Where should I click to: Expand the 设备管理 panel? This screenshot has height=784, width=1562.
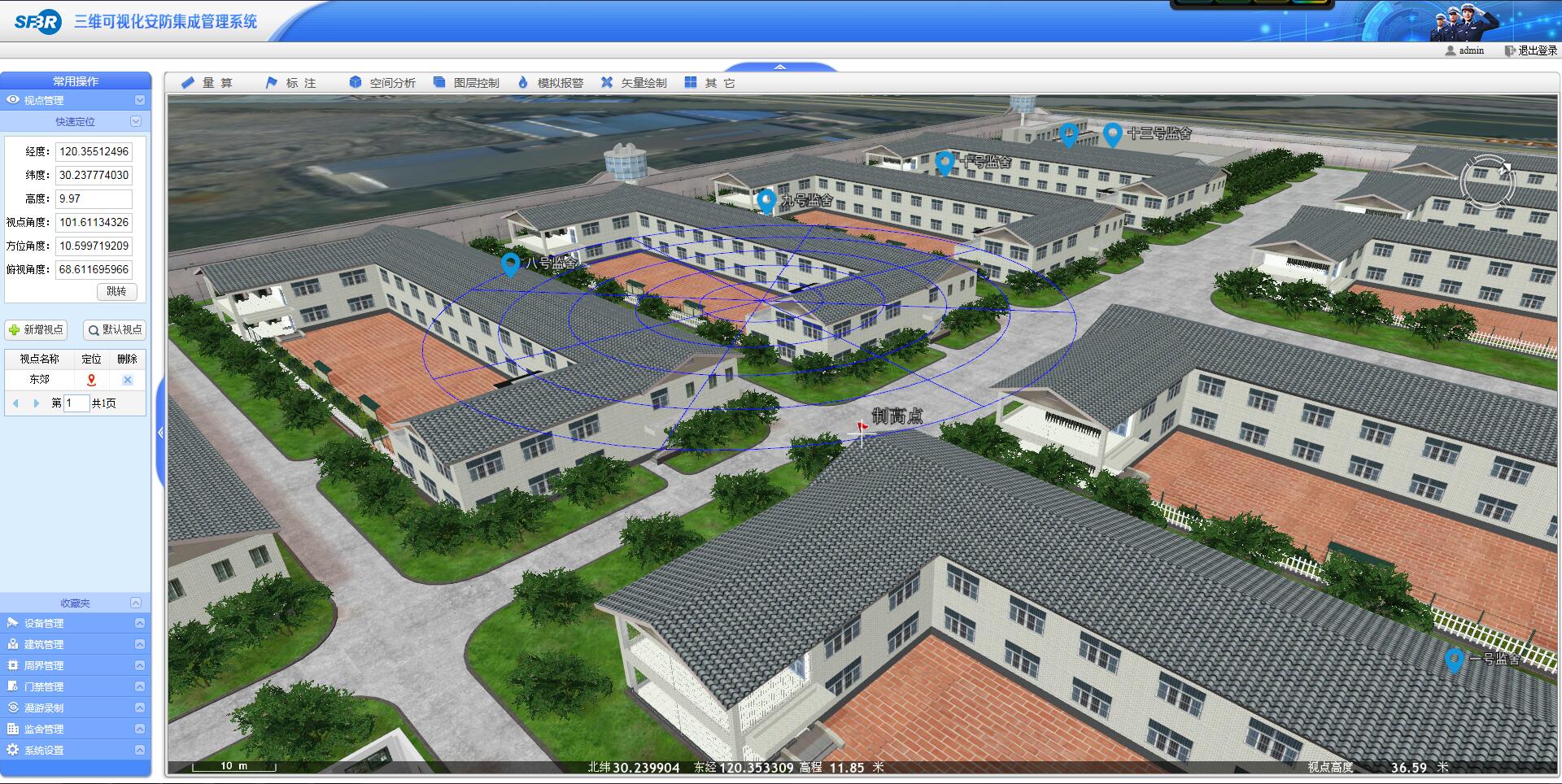139,623
